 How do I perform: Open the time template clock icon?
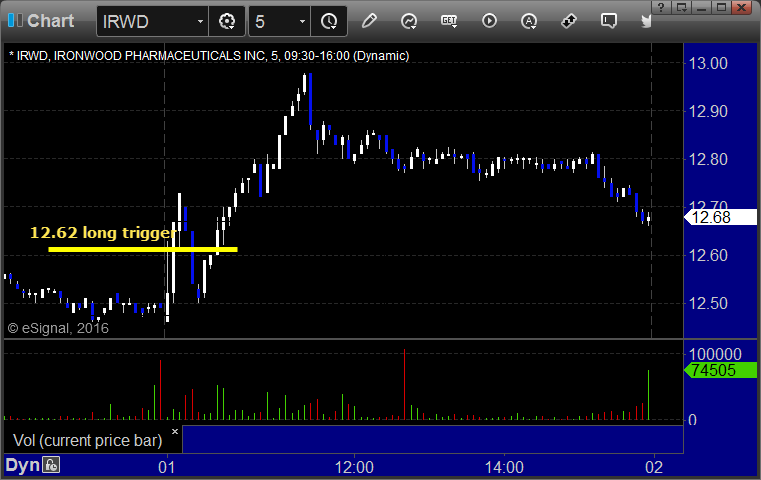point(329,21)
